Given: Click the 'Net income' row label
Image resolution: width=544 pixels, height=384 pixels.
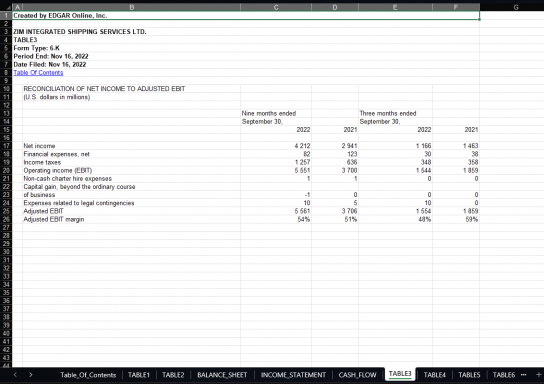Looking at the screenshot, I should click(39, 146).
